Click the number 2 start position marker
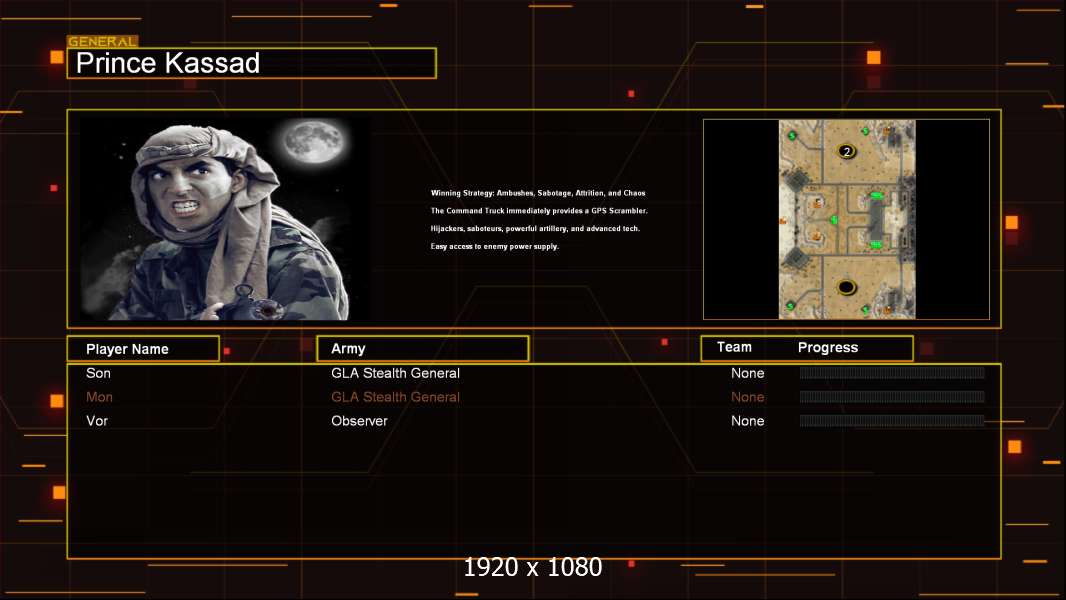The image size is (1066, 600). tap(846, 152)
